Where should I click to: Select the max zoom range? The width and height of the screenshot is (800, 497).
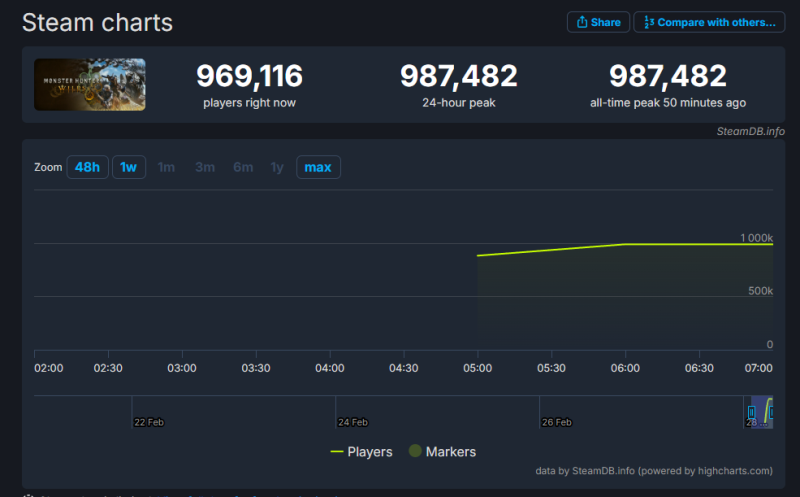click(x=318, y=167)
